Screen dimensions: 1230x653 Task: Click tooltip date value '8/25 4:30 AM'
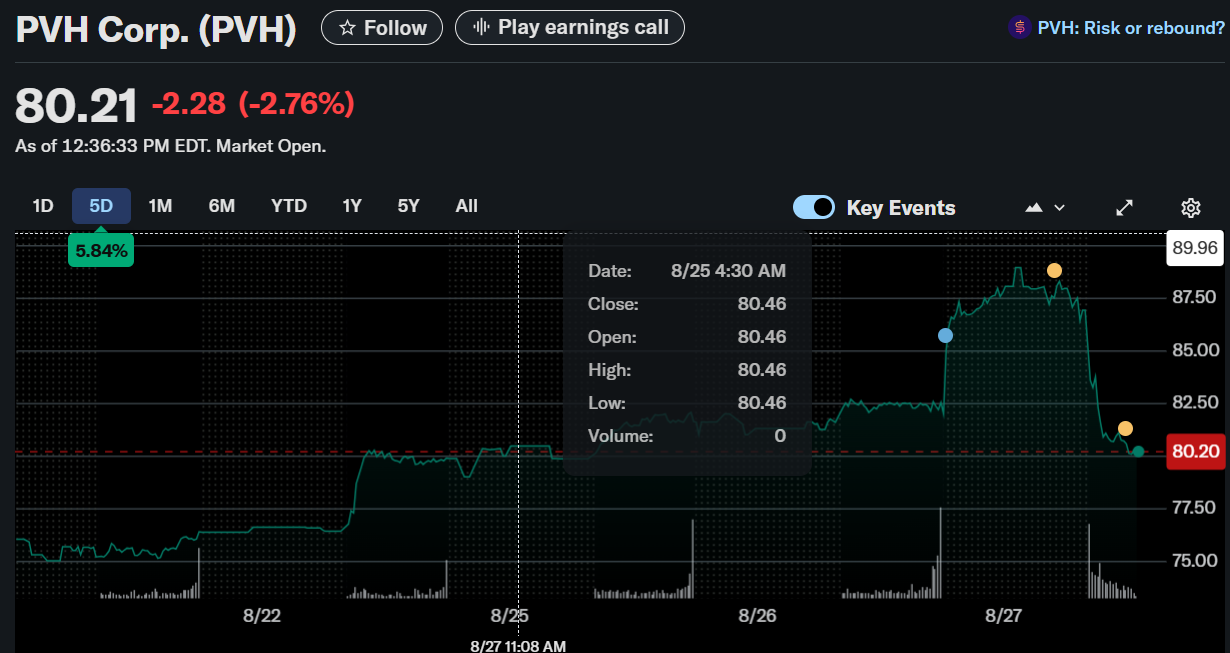point(728,271)
